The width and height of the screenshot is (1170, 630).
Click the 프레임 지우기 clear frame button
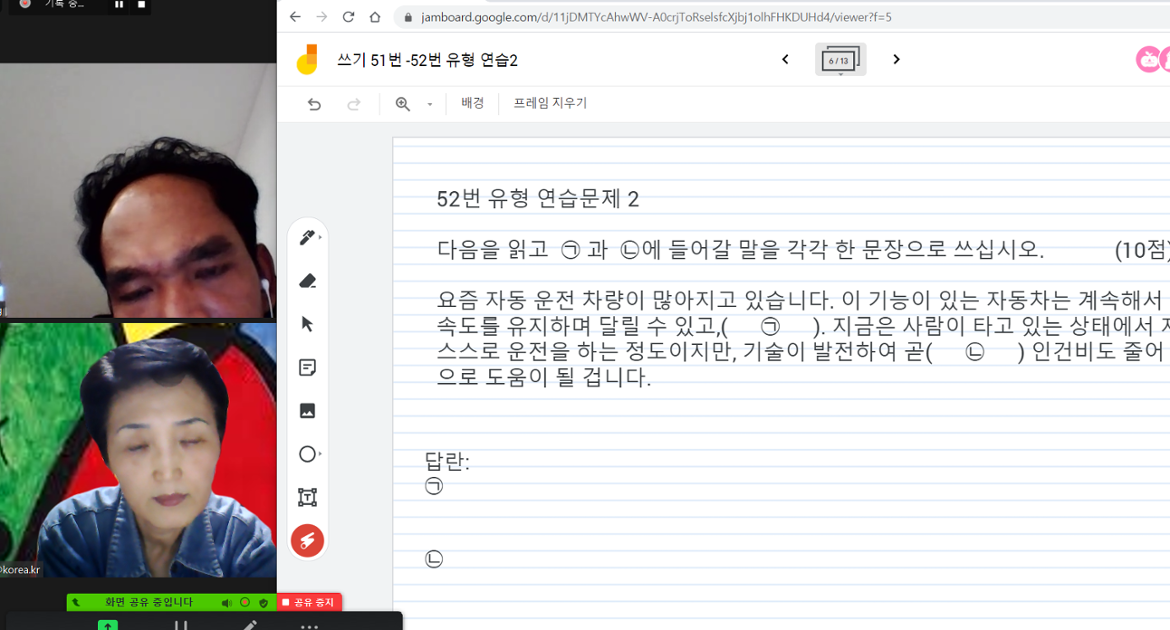click(550, 103)
